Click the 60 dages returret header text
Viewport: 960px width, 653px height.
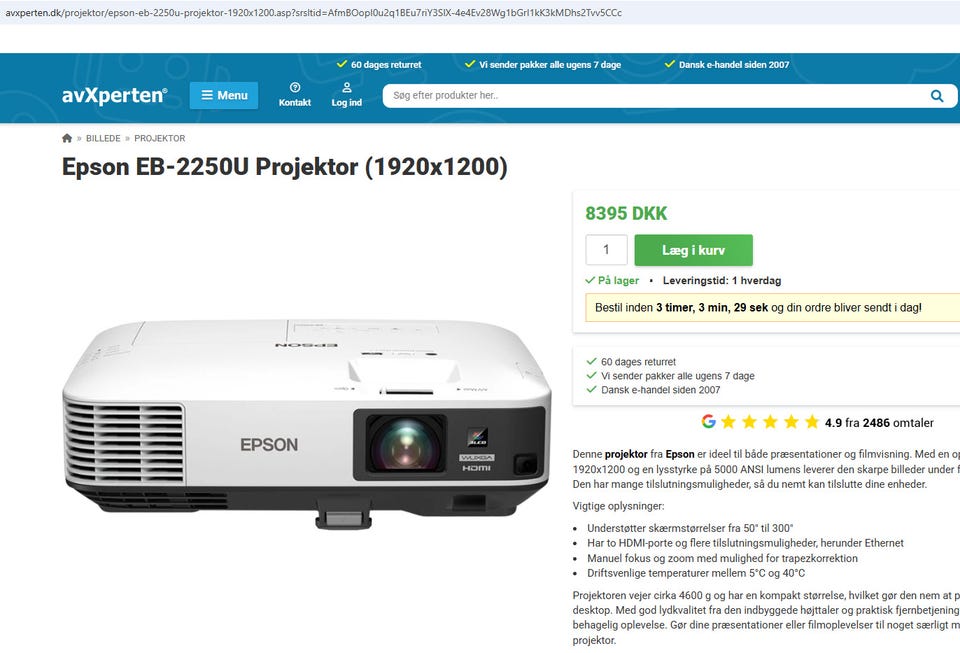pos(386,65)
